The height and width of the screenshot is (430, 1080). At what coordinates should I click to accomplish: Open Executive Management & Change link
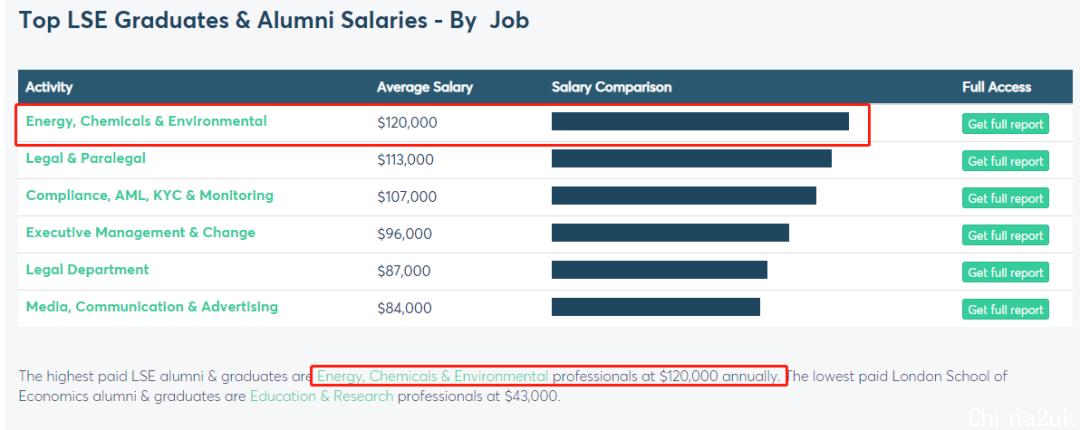tap(141, 233)
